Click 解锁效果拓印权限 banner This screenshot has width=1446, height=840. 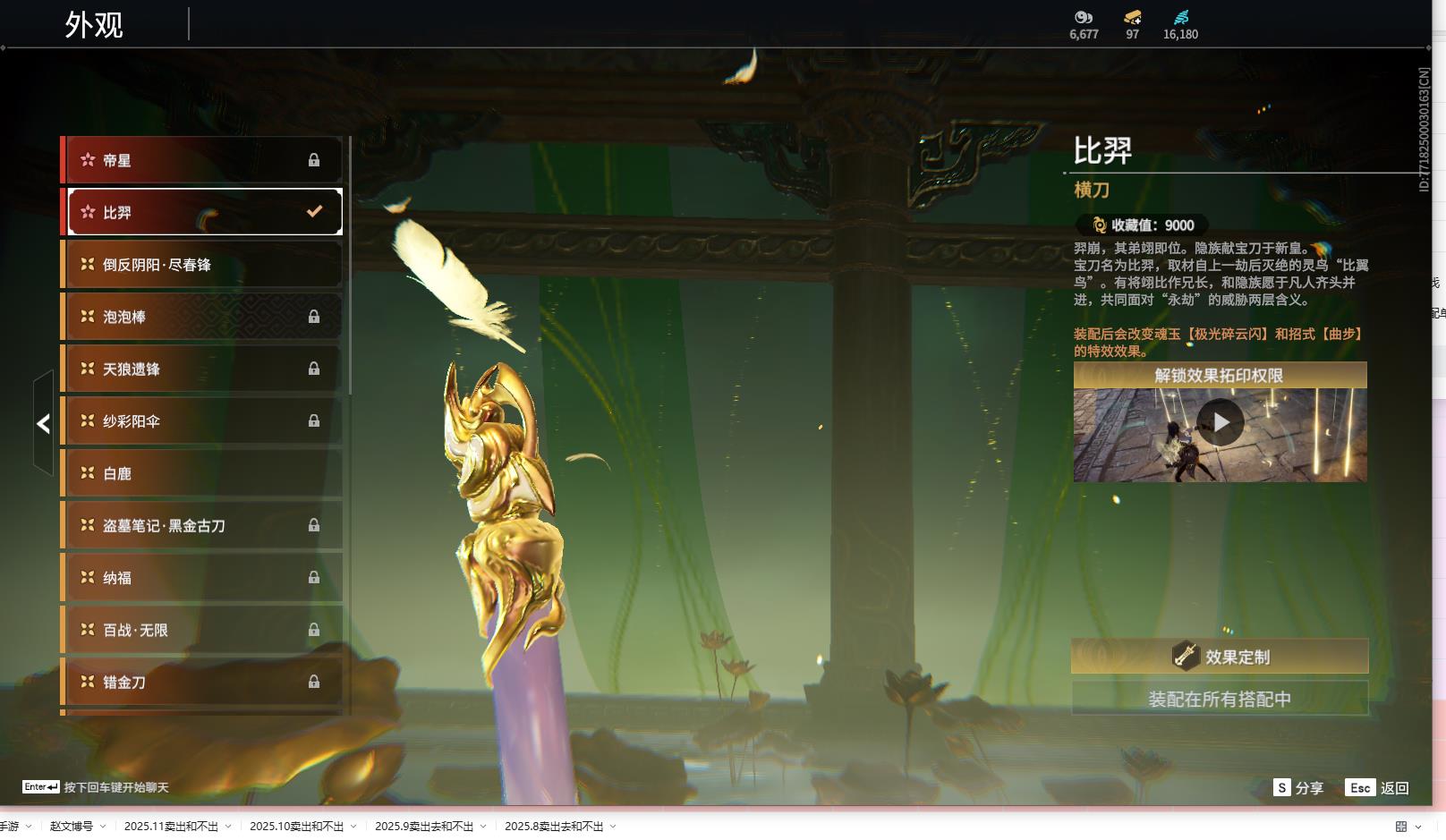point(1221,375)
